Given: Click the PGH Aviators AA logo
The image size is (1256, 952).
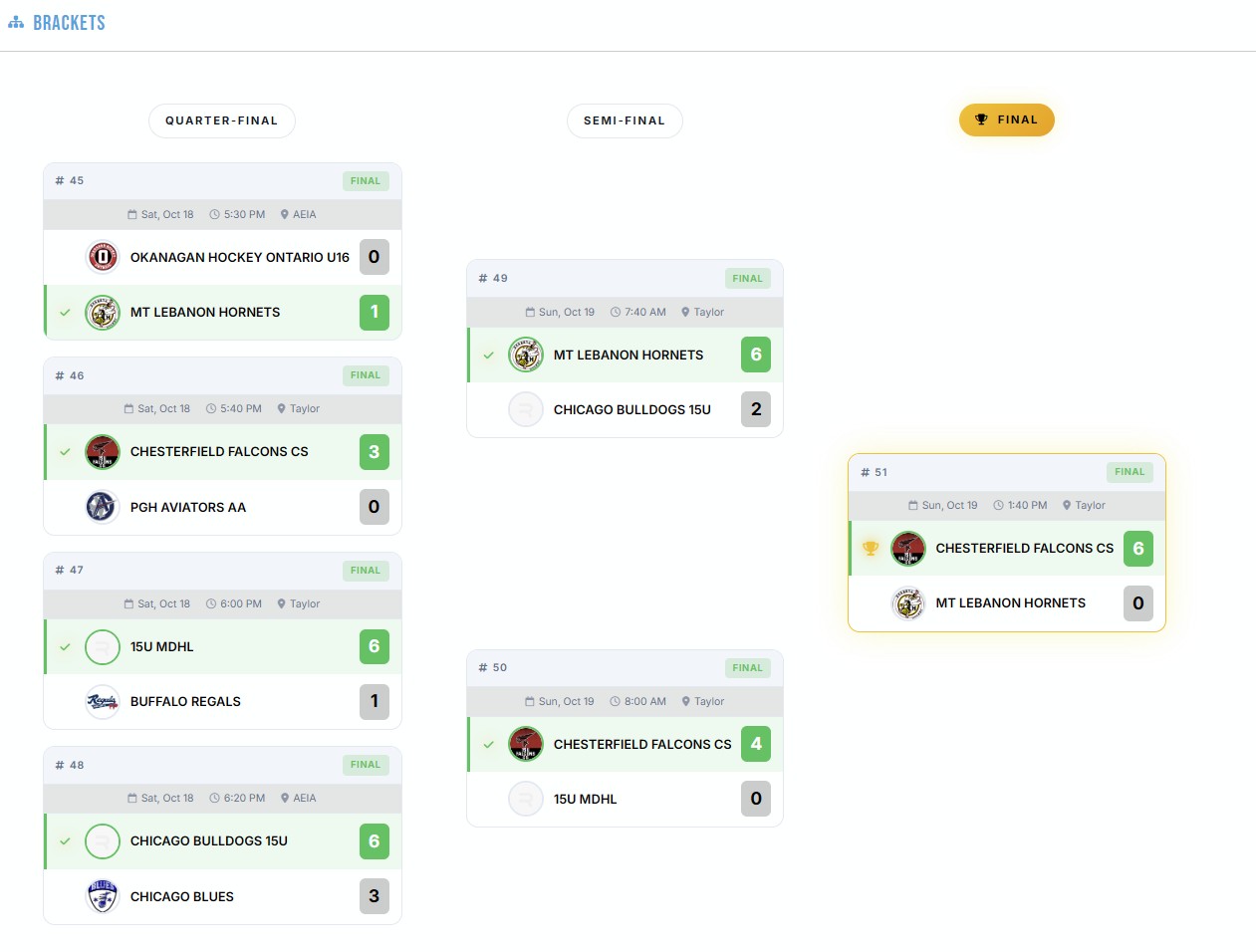Looking at the screenshot, I should coord(102,507).
